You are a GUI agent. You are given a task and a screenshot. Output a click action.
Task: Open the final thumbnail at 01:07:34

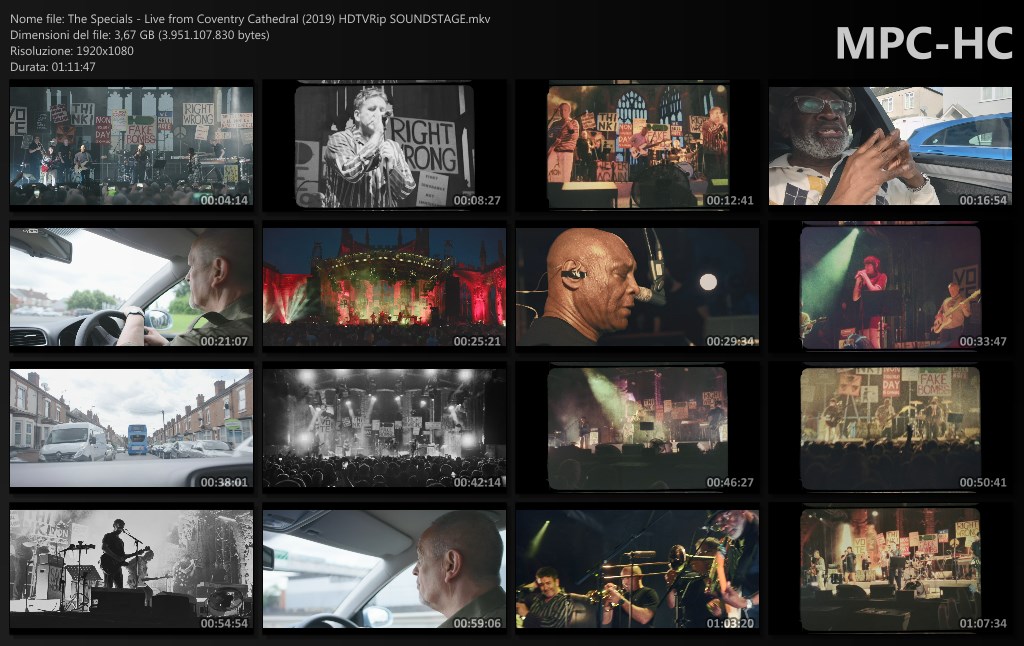[x=890, y=570]
